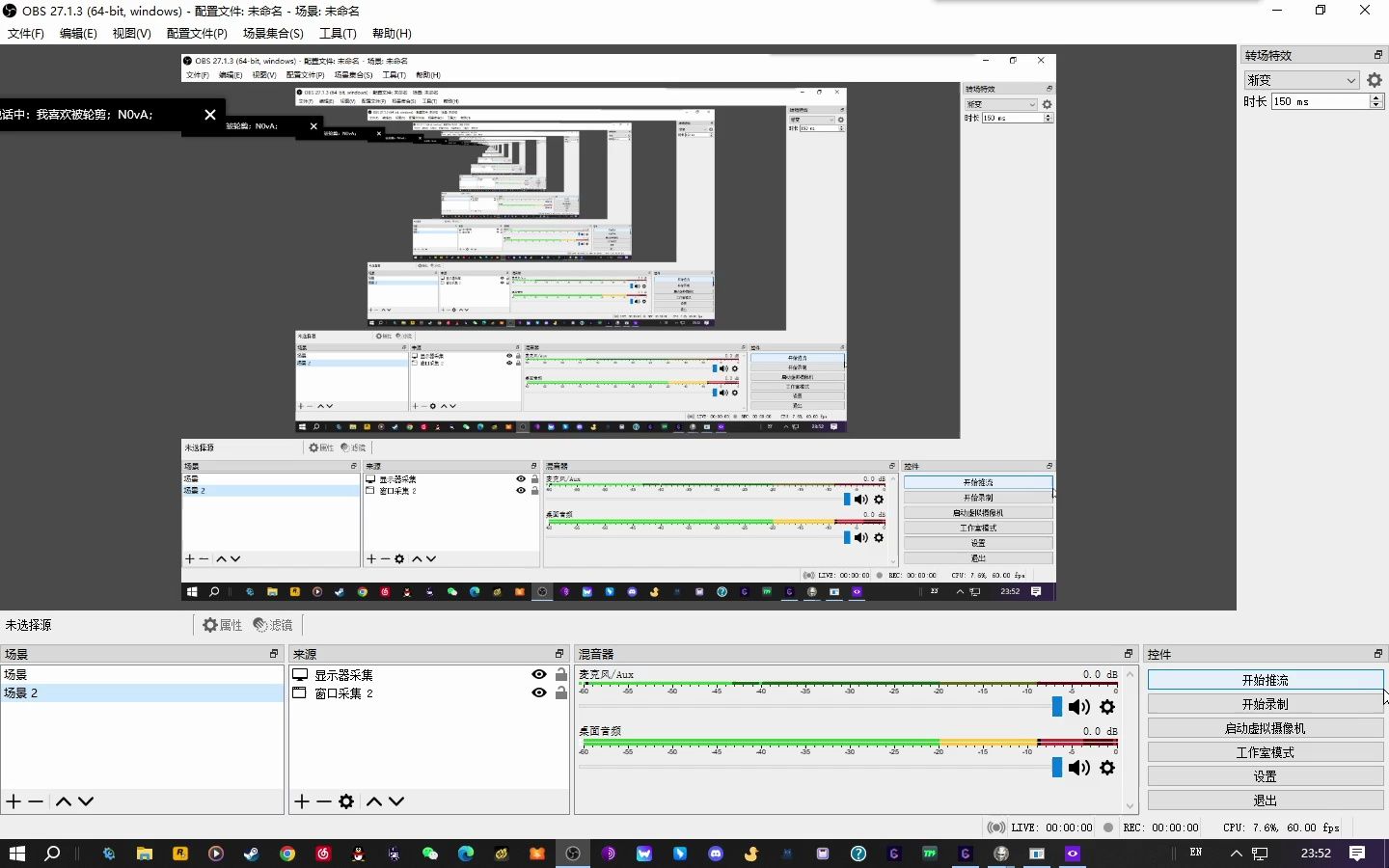
Task: Increase transition duration with up arrow
Action: 1376,97
